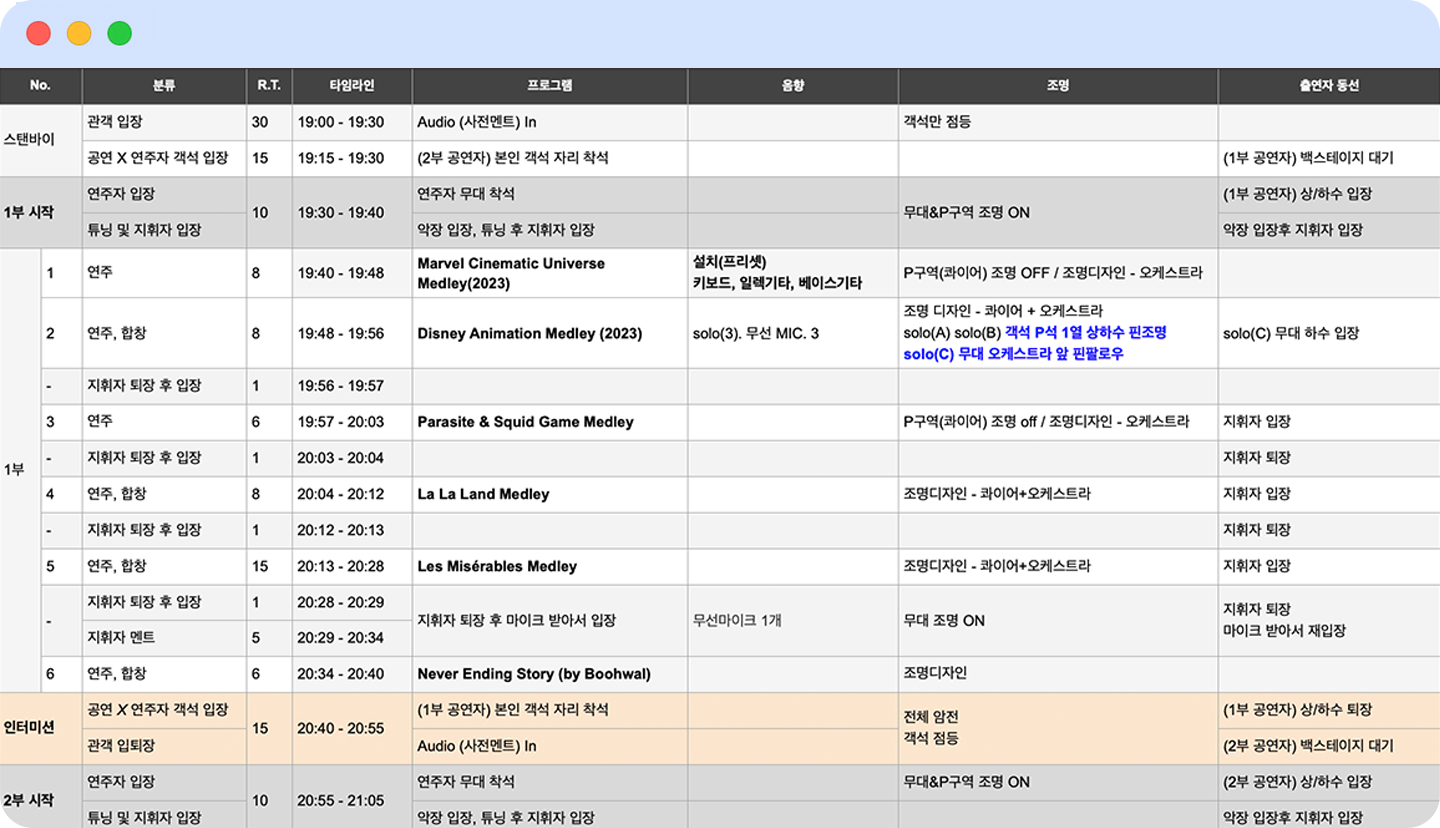
Task: Select the '20:28 - 20:29' timeline cell
Action: point(351,602)
